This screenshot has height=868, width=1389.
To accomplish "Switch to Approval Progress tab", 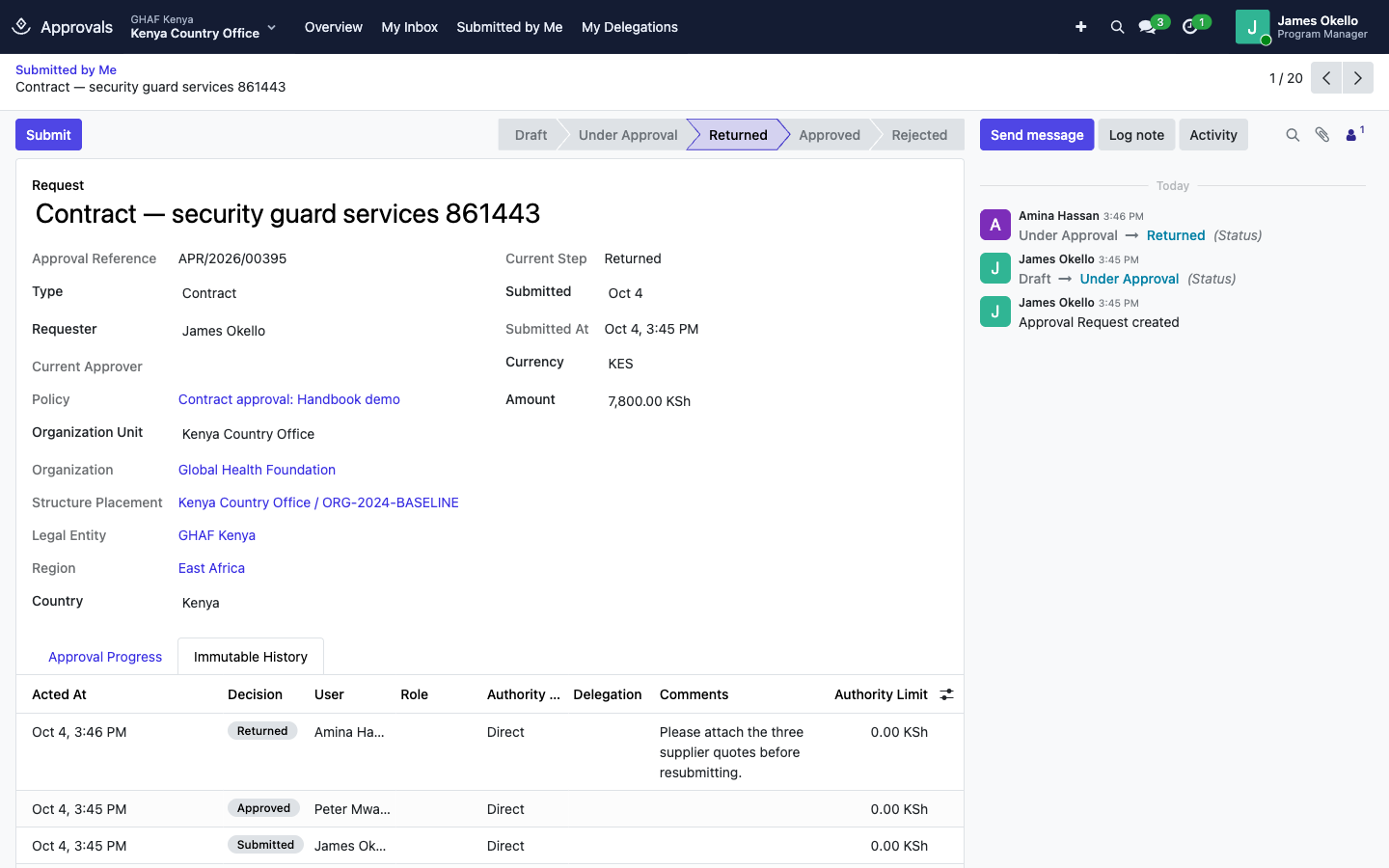I will (x=105, y=657).
